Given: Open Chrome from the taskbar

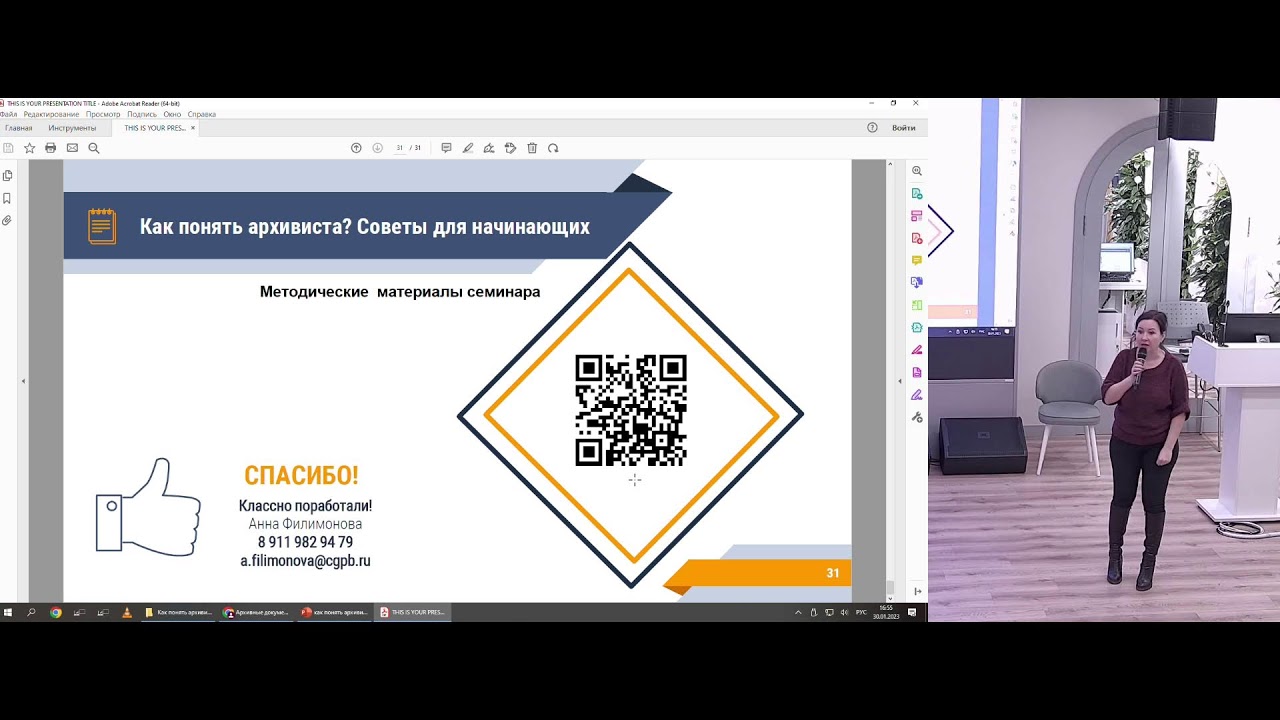Looking at the screenshot, I should coord(56,612).
